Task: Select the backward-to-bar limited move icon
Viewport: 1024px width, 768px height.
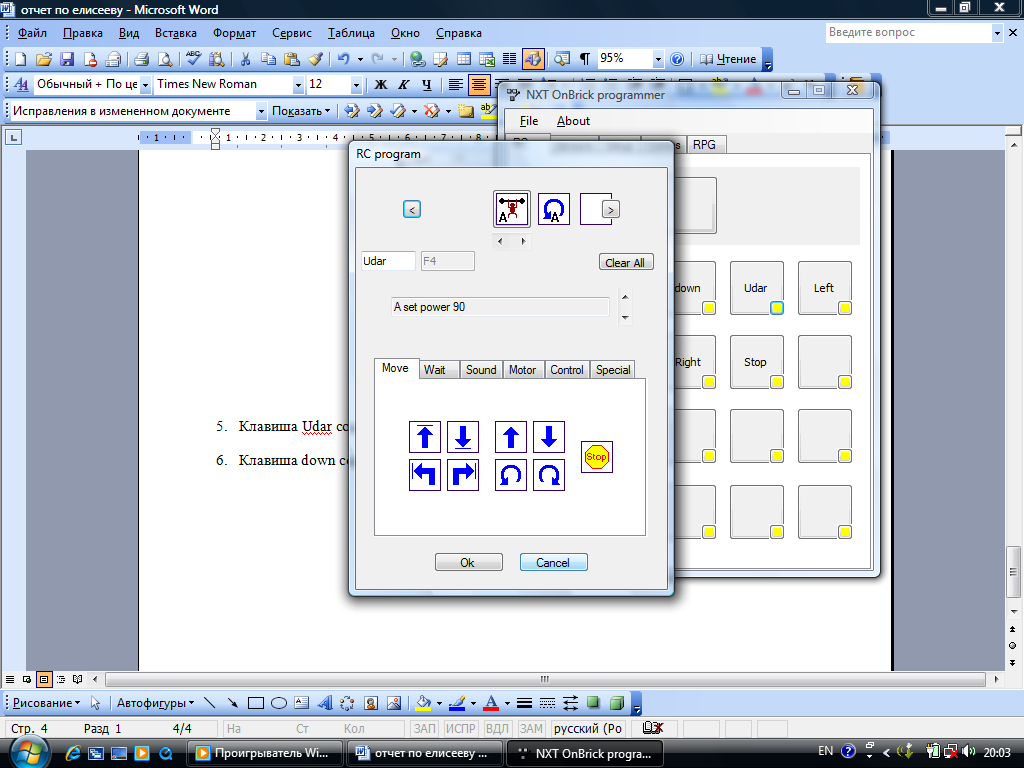Action: (x=463, y=437)
